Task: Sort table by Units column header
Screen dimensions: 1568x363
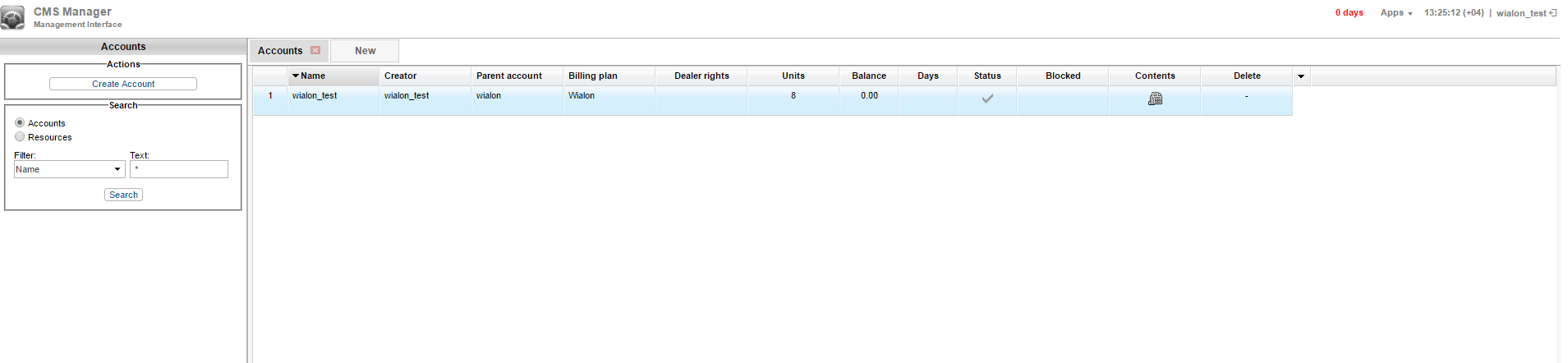Action: point(793,76)
